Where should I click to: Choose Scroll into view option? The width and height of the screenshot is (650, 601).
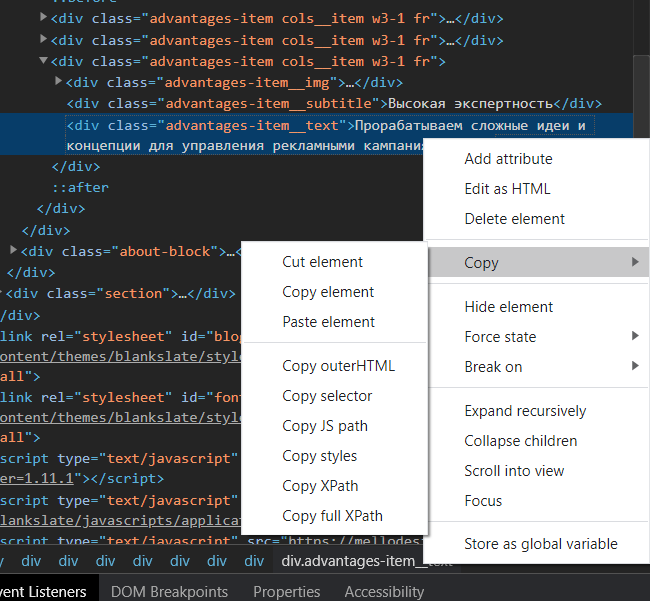coord(514,471)
